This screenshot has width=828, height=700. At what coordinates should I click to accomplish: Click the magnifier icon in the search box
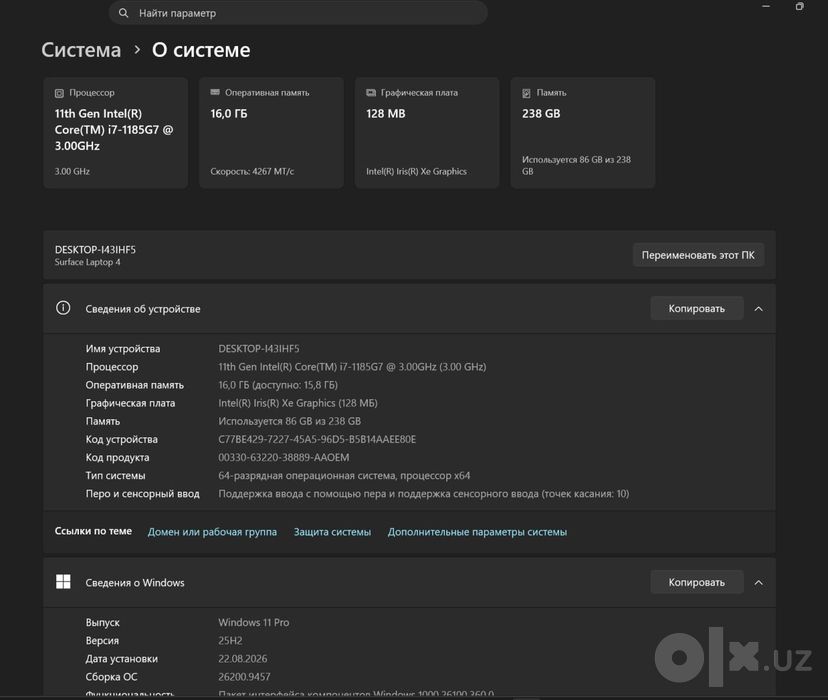[123, 13]
